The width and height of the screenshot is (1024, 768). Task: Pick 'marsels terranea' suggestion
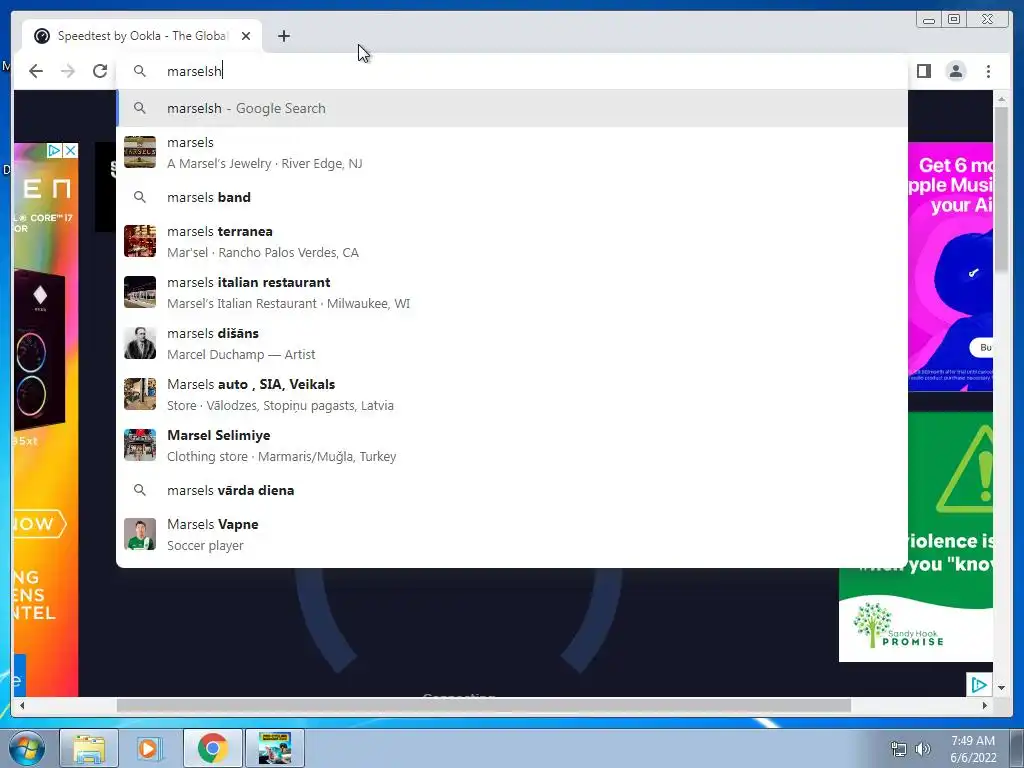pos(512,242)
